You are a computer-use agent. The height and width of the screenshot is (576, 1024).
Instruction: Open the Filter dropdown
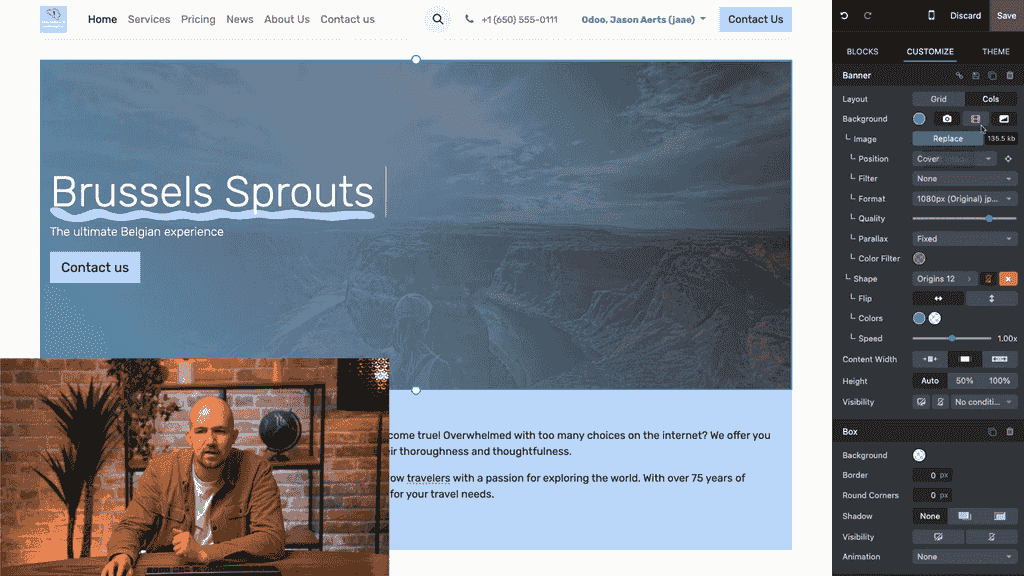tap(964, 178)
